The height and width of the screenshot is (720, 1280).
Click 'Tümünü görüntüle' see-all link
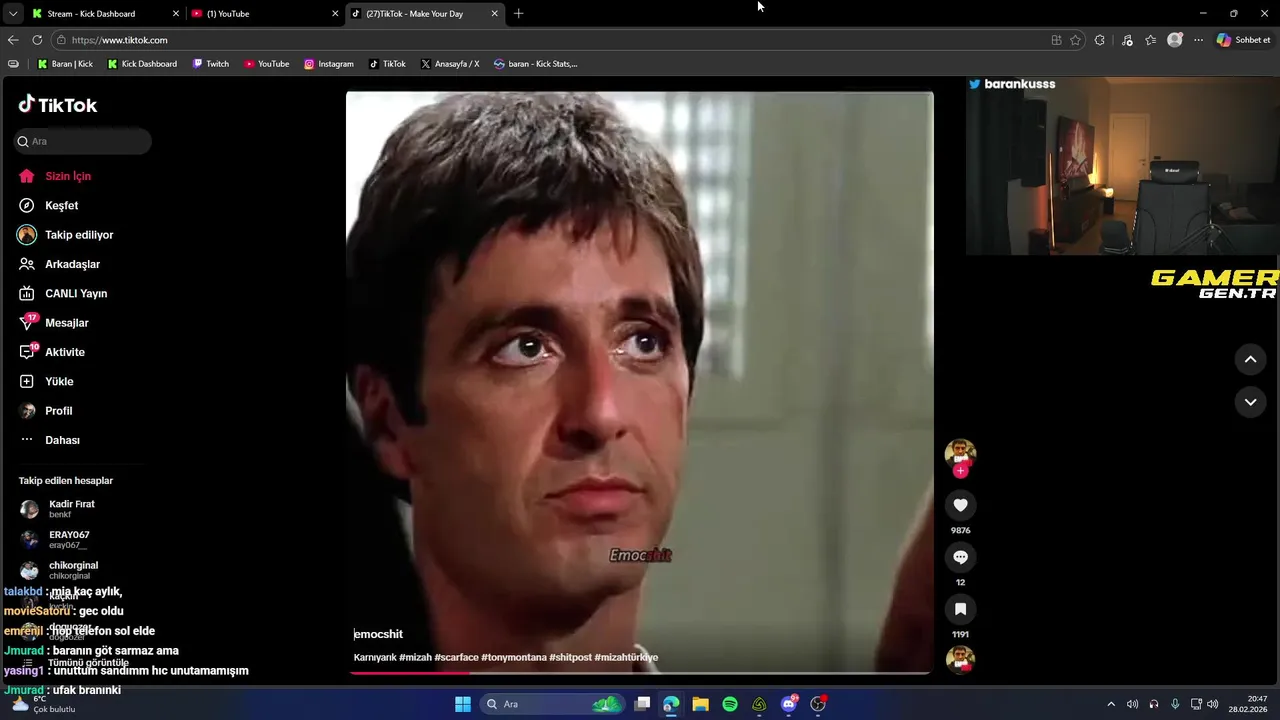88,663
